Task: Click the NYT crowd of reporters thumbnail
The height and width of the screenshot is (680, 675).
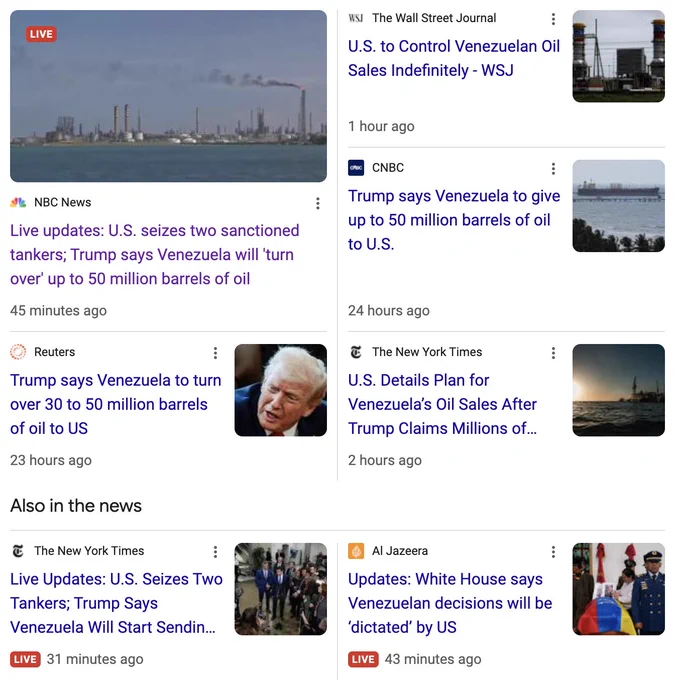Action: pos(281,589)
